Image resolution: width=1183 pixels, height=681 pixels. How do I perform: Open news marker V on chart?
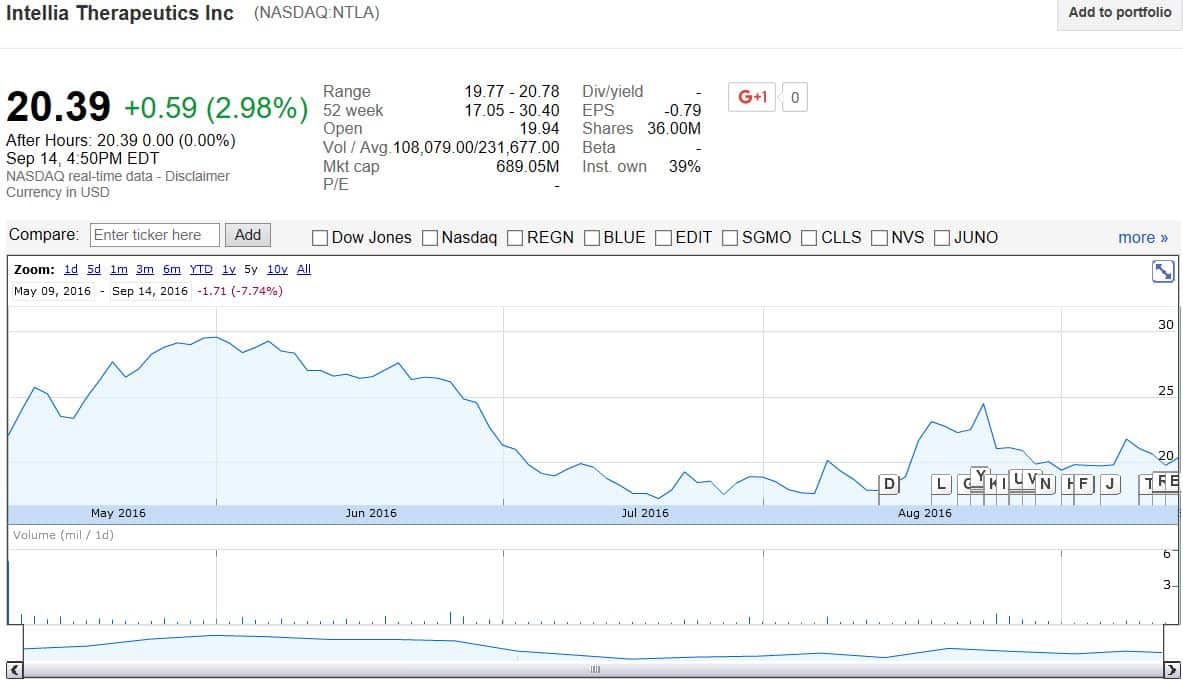point(1030,478)
